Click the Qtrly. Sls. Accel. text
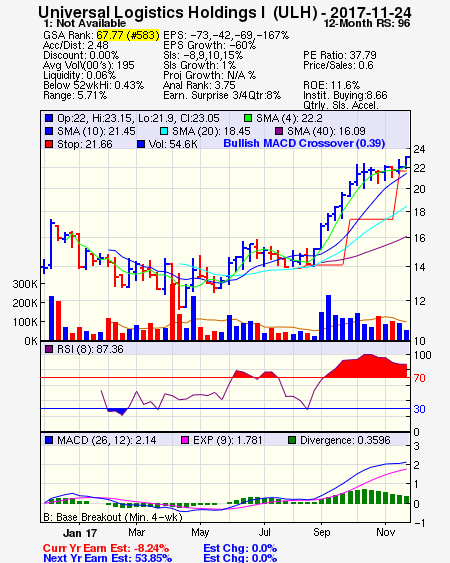450x563 pixels. coord(341,105)
